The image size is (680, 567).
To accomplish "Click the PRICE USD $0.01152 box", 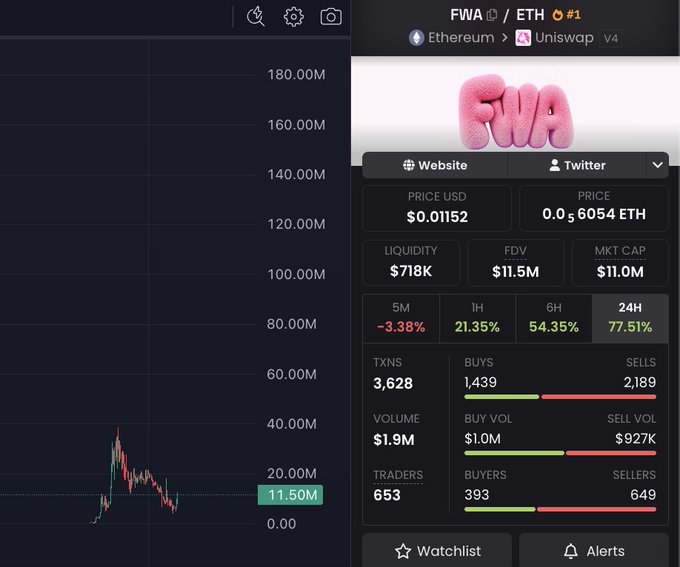I will (x=437, y=208).
